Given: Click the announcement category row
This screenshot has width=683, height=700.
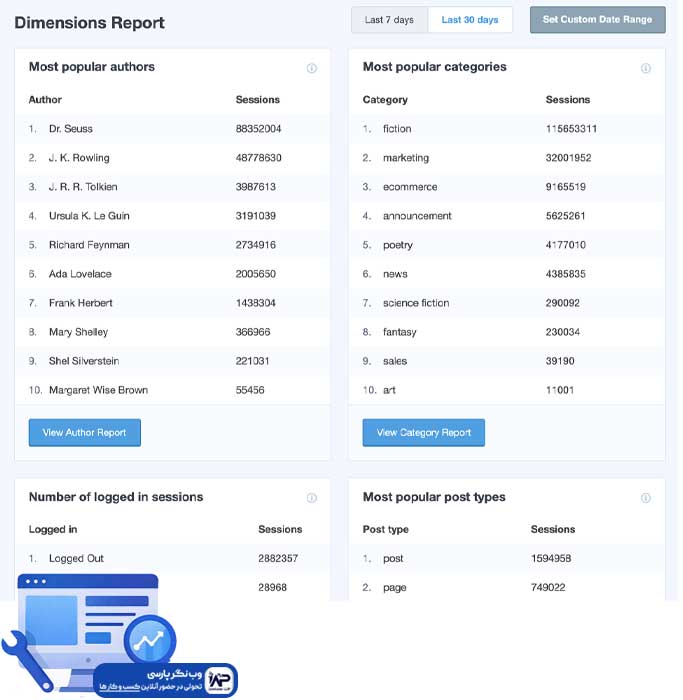Looking at the screenshot, I should coord(507,216).
